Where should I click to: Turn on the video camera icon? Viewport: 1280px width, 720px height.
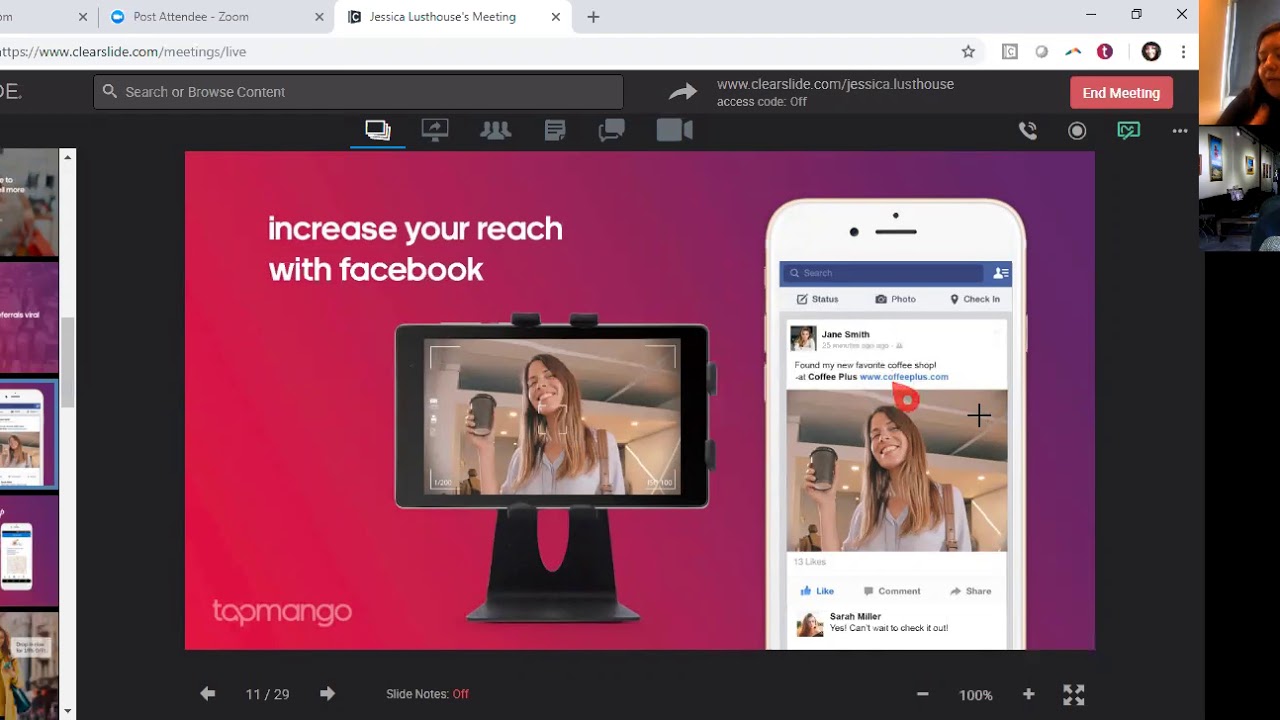coord(674,130)
